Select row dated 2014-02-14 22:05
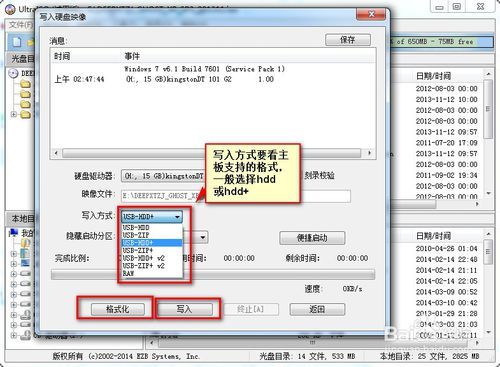The height and width of the screenshot is (367, 500). pyautogui.click(x=447, y=281)
